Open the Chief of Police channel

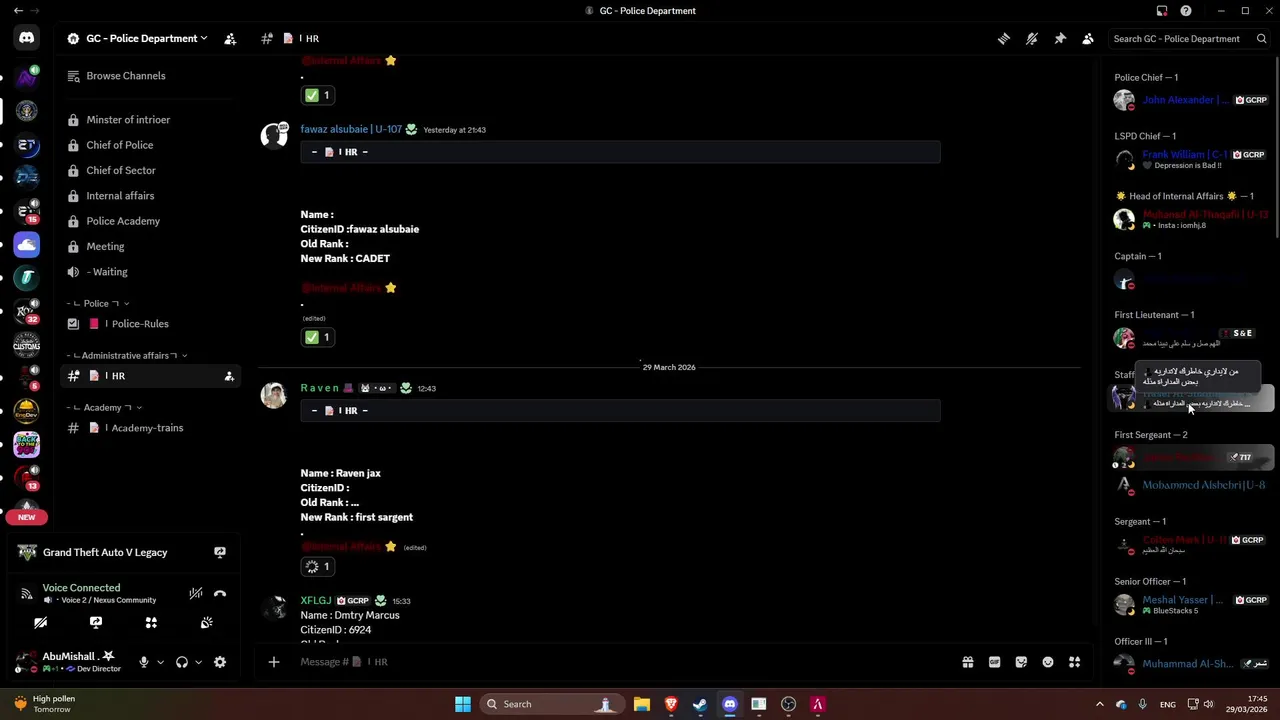[120, 145]
